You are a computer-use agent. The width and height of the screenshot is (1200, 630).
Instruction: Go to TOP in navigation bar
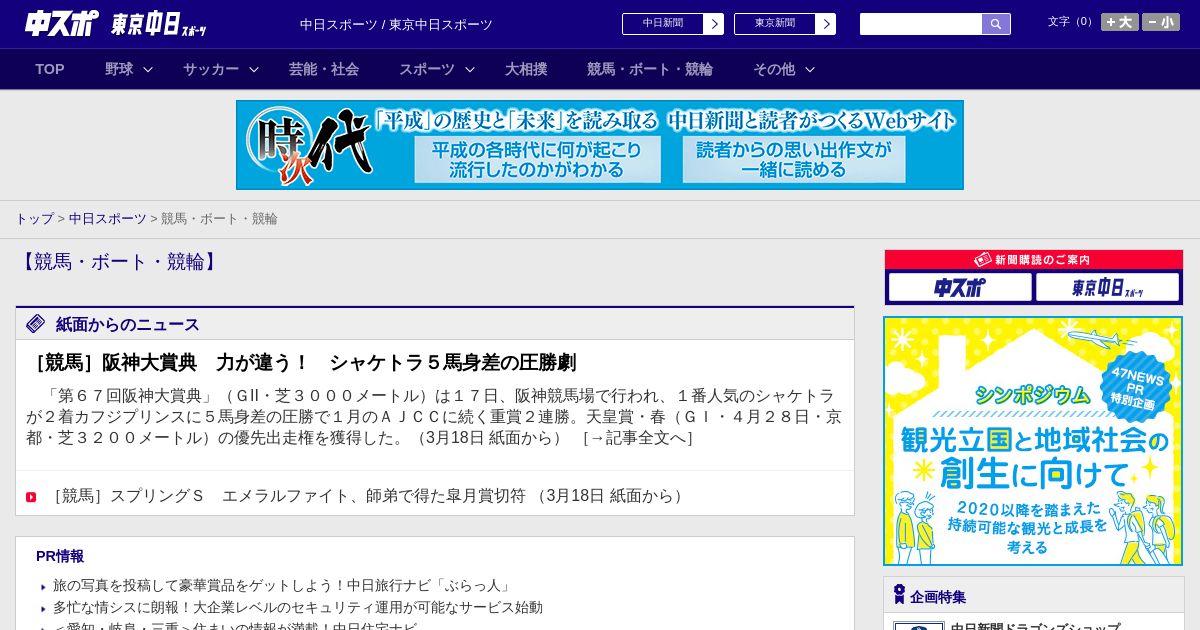50,69
